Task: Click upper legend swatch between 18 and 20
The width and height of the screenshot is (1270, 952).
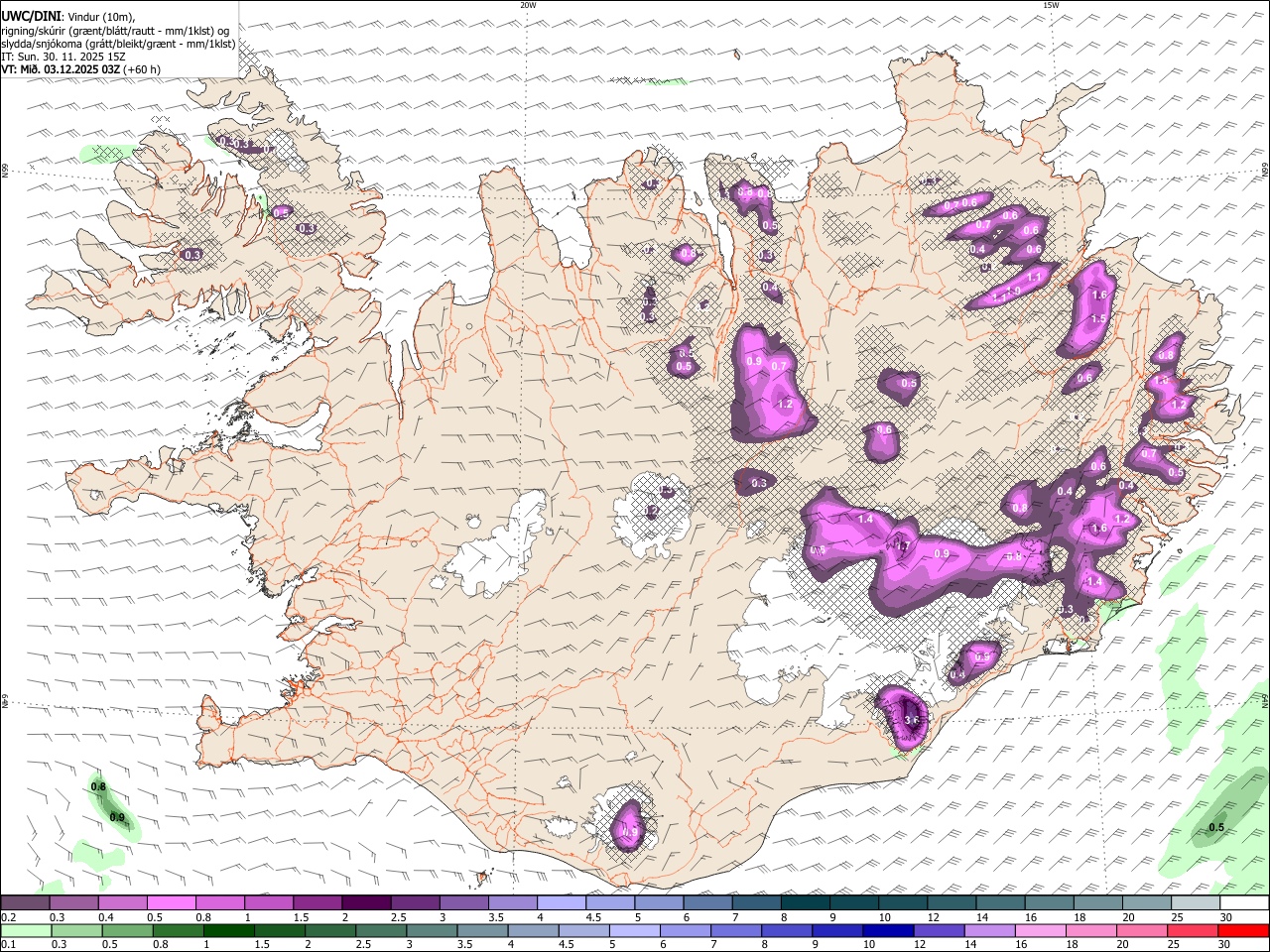Action: point(1096,903)
